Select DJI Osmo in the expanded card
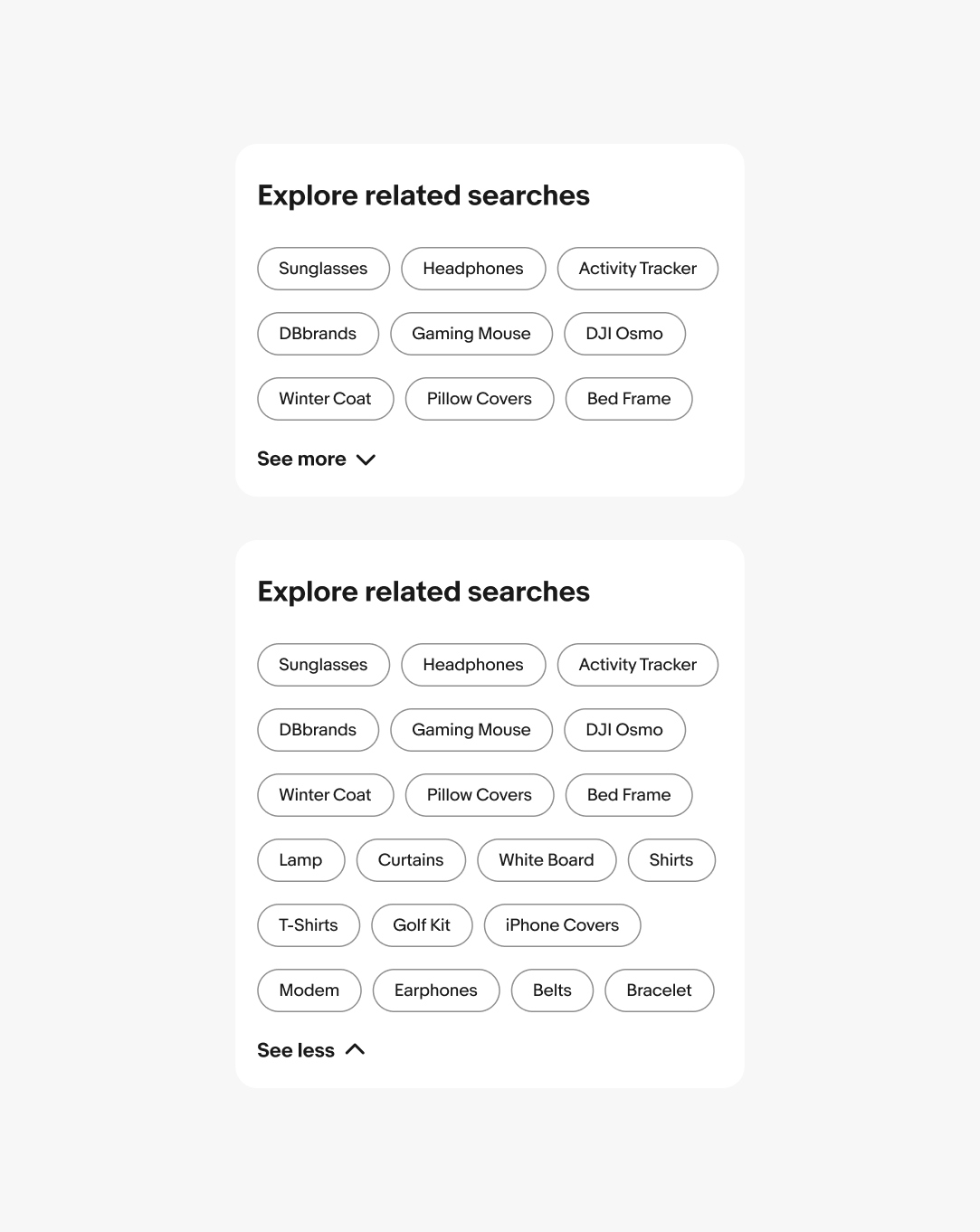Image resolution: width=980 pixels, height=1232 pixels. [624, 730]
